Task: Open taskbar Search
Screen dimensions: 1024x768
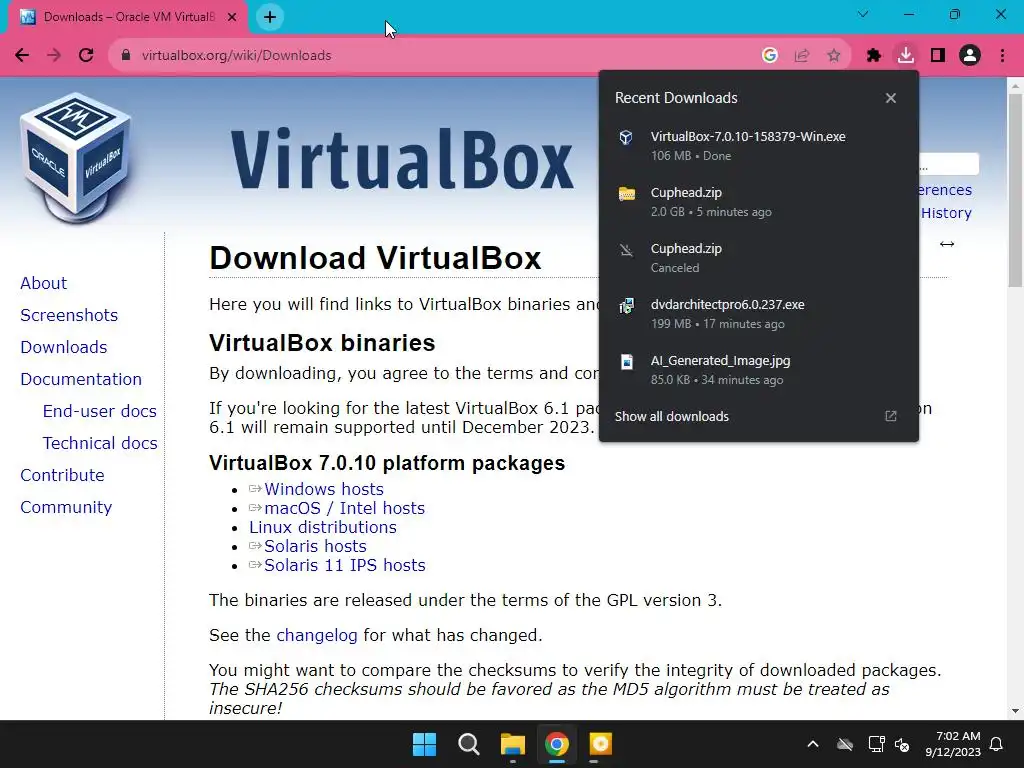Action: [x=468, y=744]
